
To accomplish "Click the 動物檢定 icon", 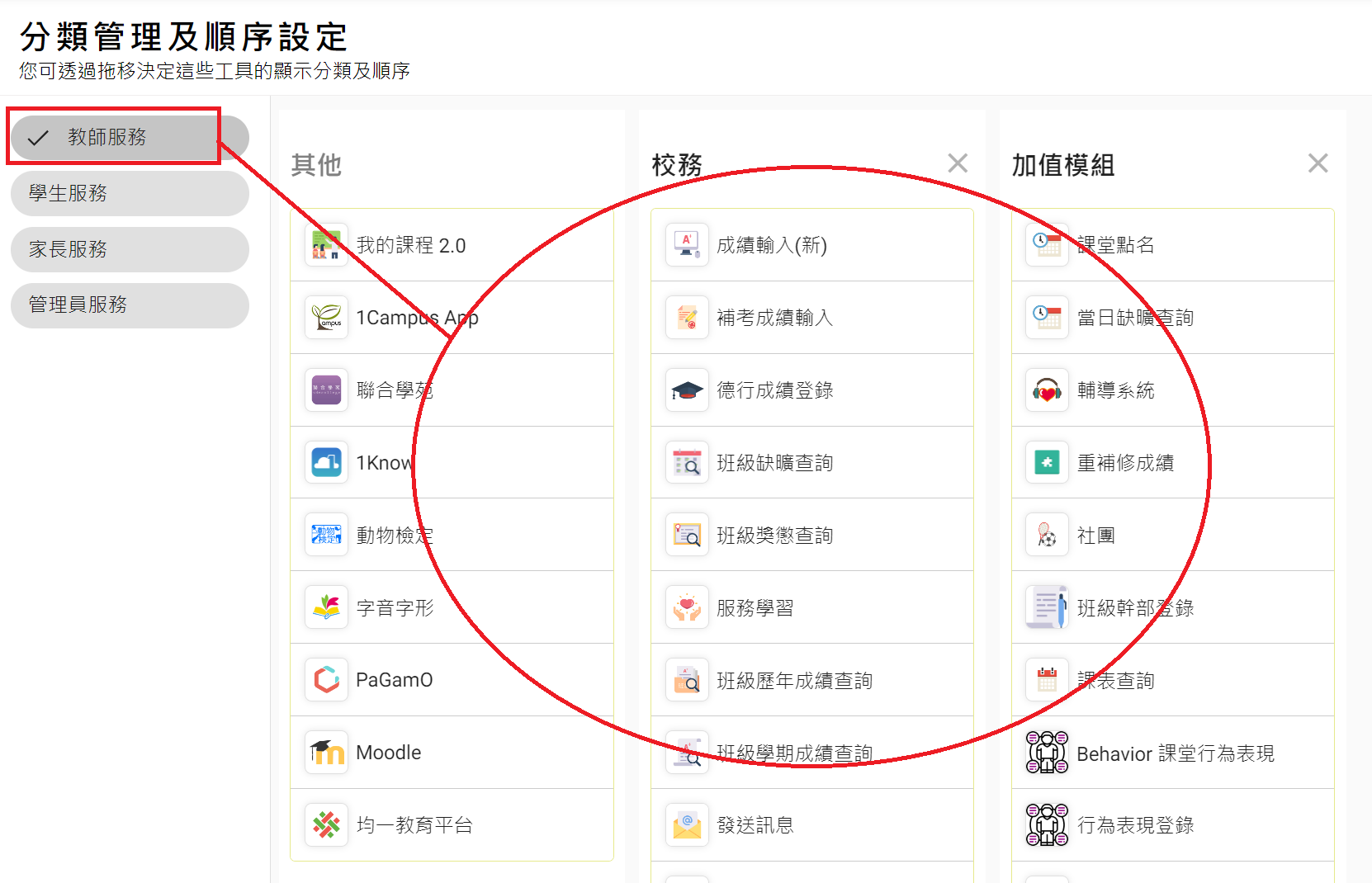I will (326, 535).
